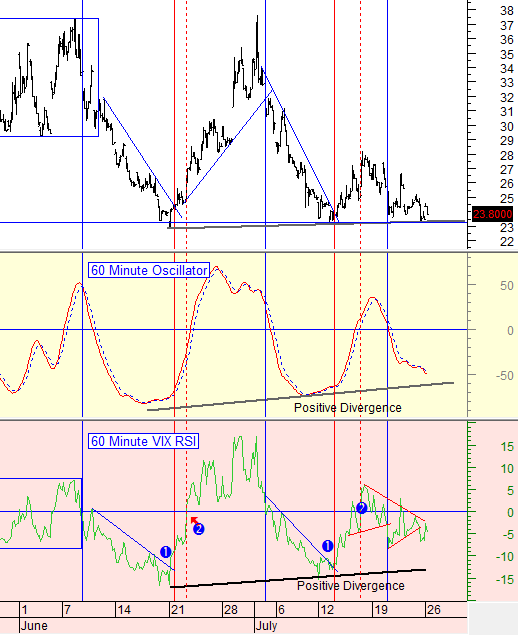Click the June 28 date on the time axis
The width and height of the screenshot is (518, 635).
[x=230, y=609]
